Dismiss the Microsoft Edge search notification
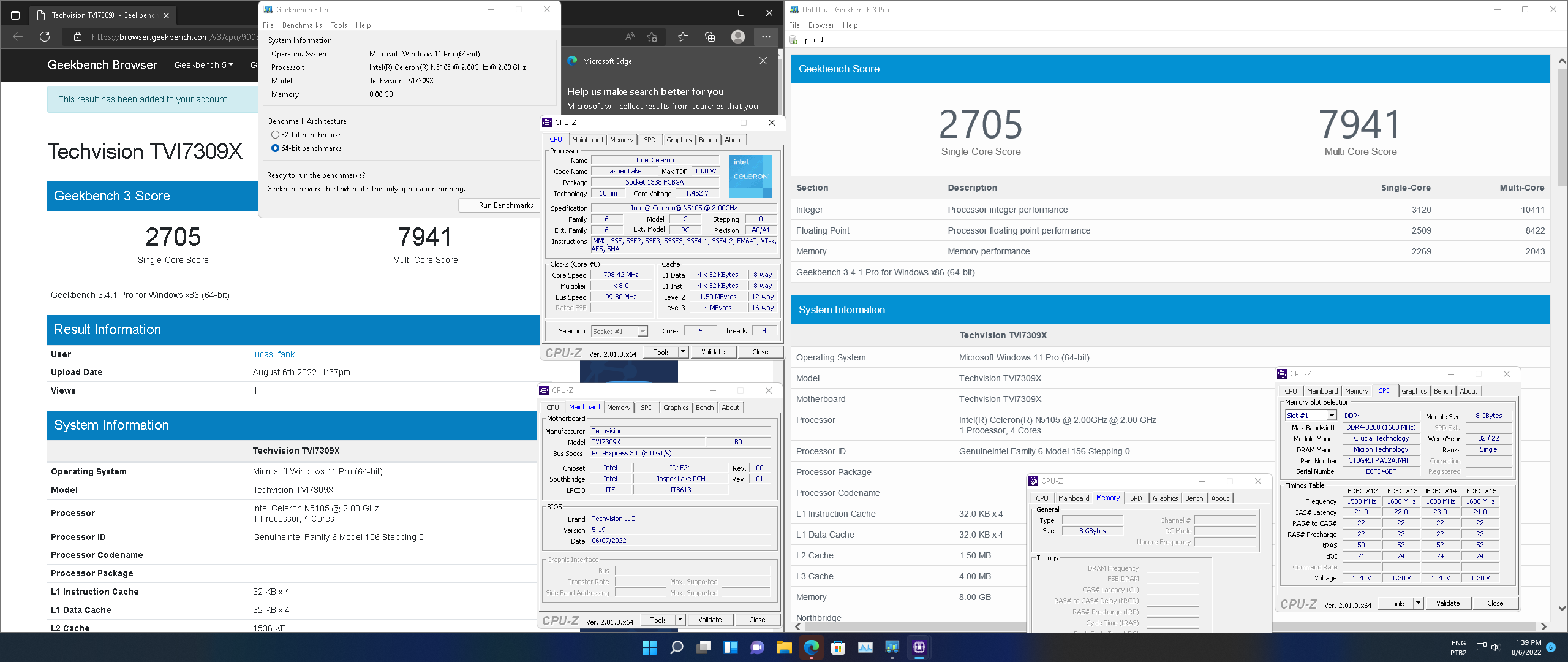The height and width of the screenshot is (662, 1568). 763,61
